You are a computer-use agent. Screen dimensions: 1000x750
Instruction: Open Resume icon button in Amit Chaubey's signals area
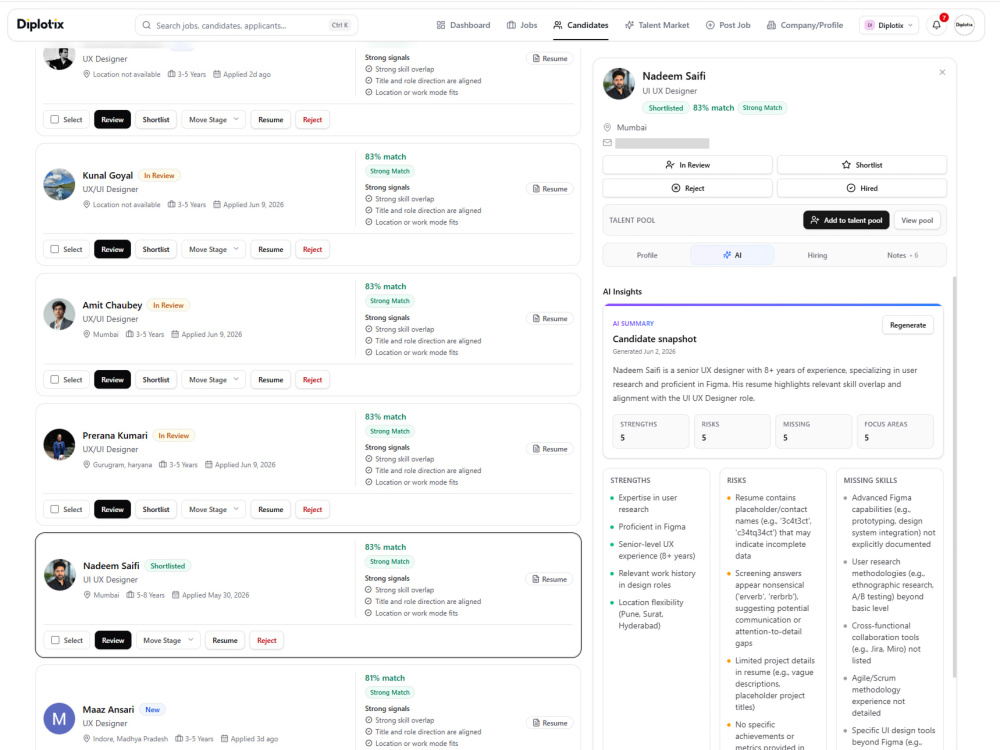pyautogui.click(x=550, y=318)
